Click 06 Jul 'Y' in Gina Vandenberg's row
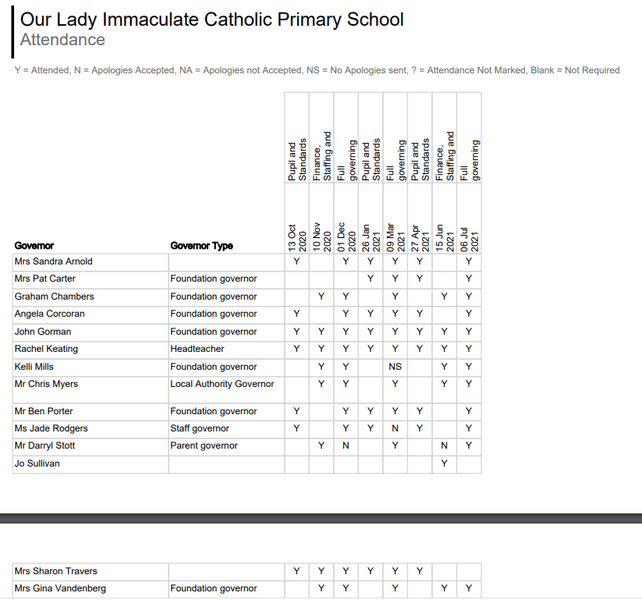Viewport: 642px width, 600px height. coord(469,589)
